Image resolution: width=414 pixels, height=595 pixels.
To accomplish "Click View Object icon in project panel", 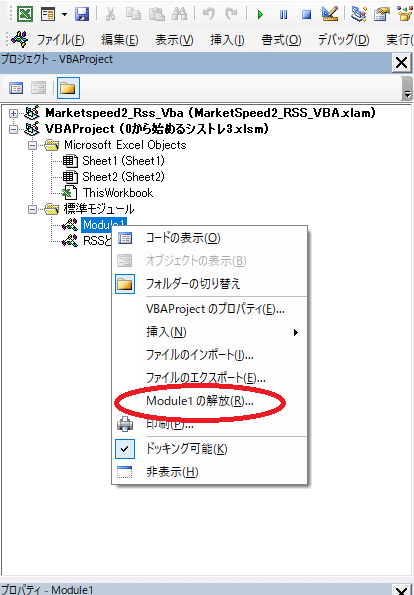I will [x=39, y=88].
